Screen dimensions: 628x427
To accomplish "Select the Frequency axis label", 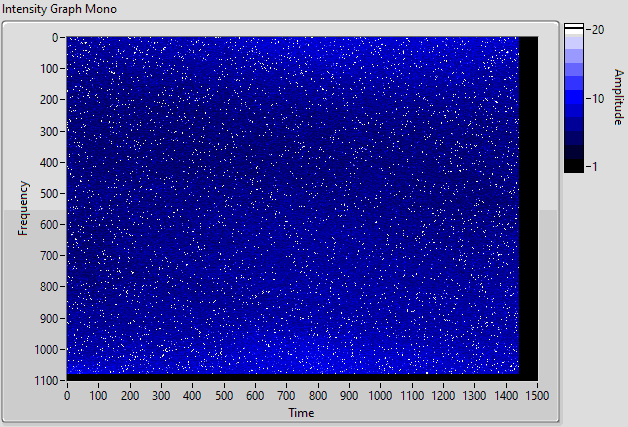I will [23, 208].
